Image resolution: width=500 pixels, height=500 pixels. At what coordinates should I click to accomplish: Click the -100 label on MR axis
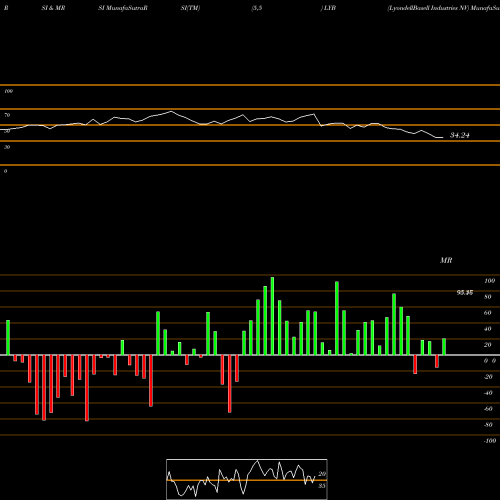pyautogui.click(x=490, y=441)
